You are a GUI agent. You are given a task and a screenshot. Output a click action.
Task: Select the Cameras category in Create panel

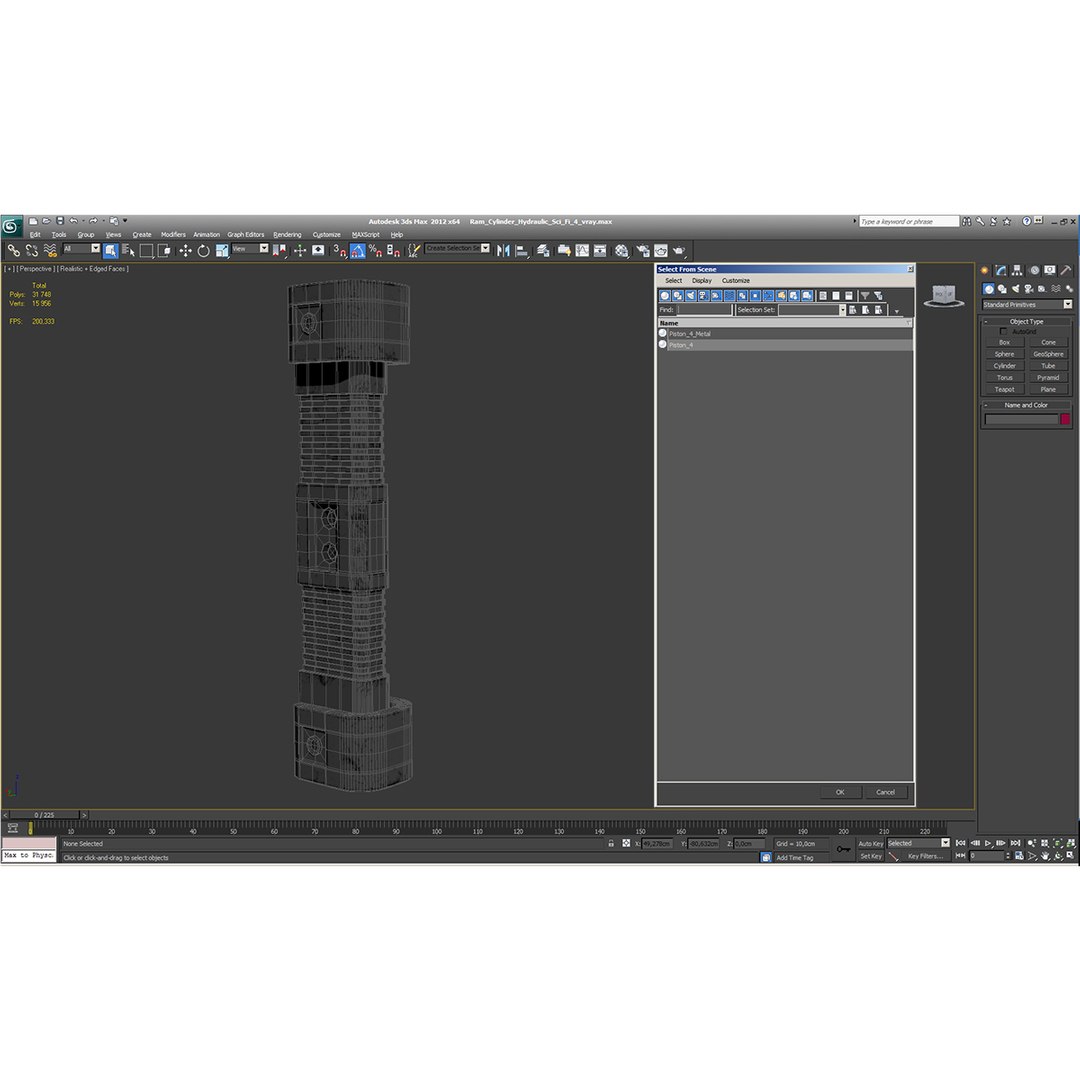tap(1028, 289)
